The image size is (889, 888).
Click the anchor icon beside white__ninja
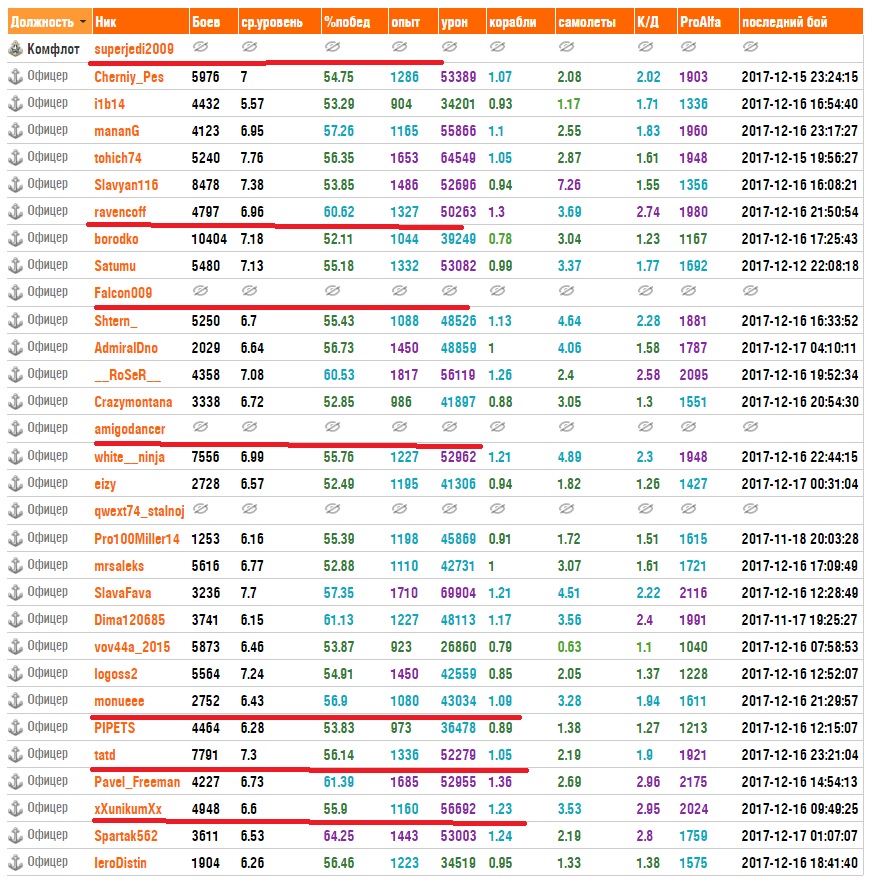click(15, 456)
